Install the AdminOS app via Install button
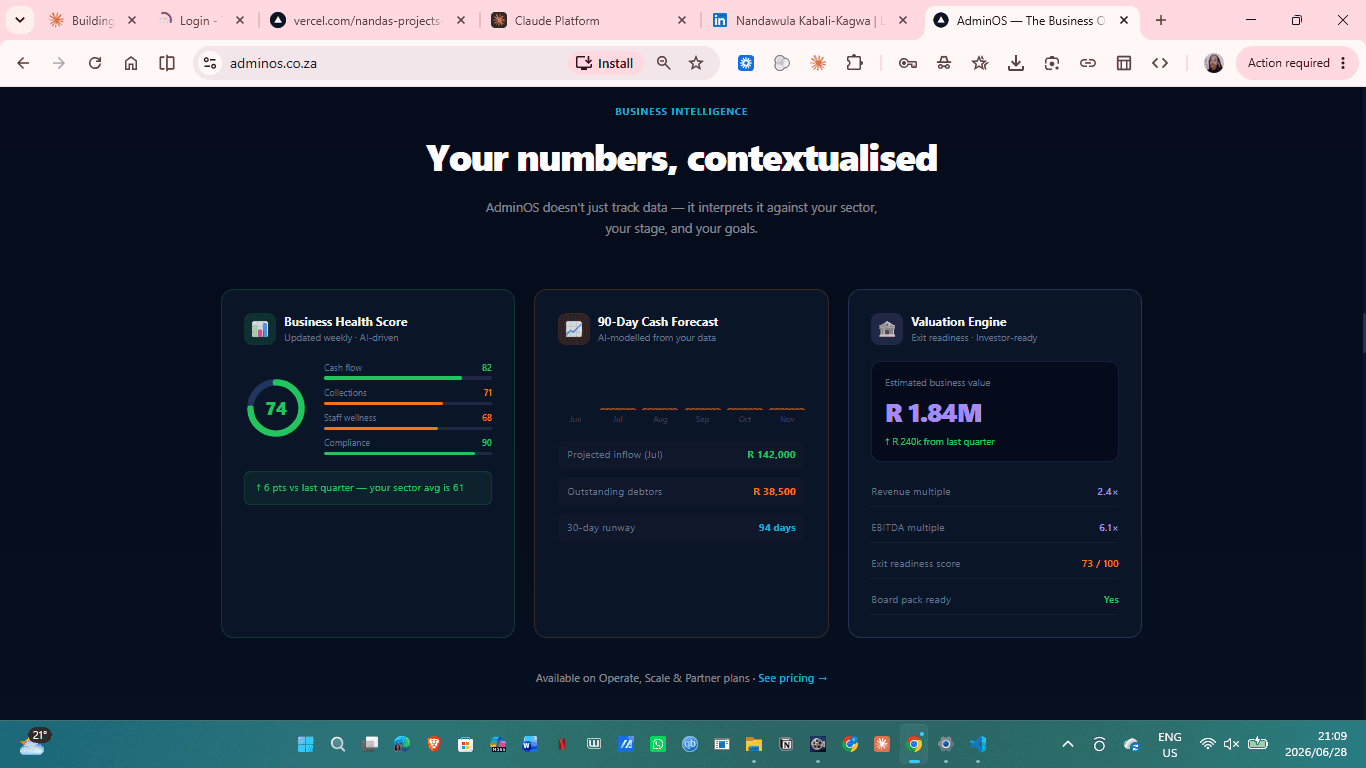The image size is (1366, 768). (605, 63)
